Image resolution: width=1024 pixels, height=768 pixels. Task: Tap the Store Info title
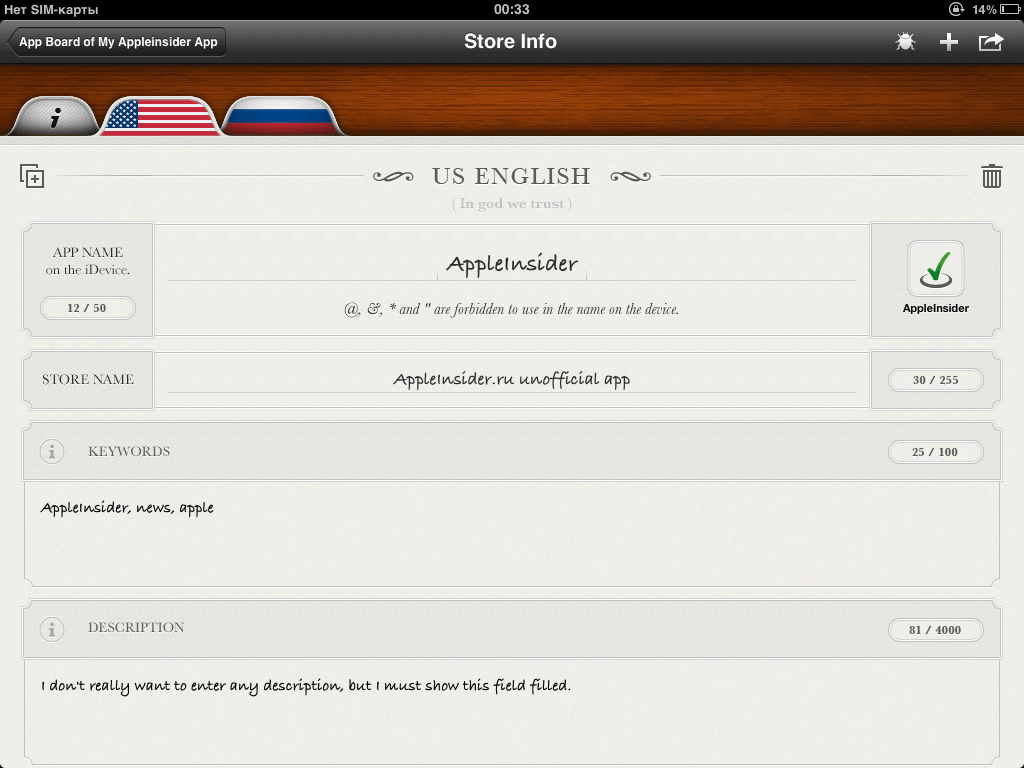pyautogui.click(x=510, y=41)
